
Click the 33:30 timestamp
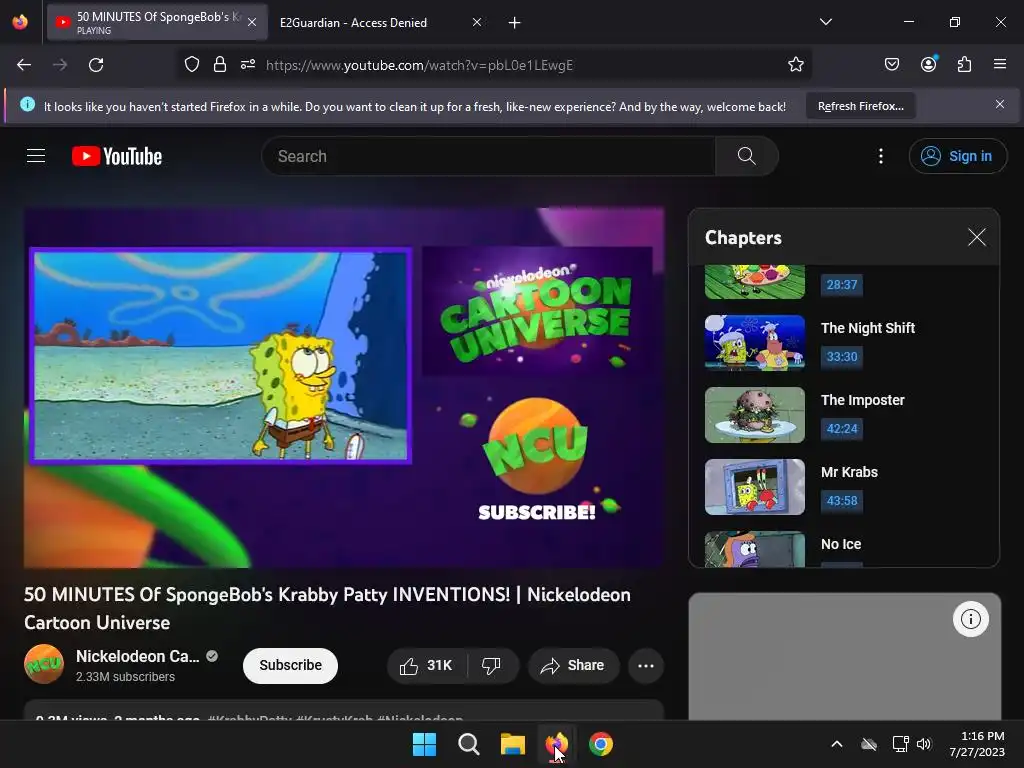pos(841,357)
